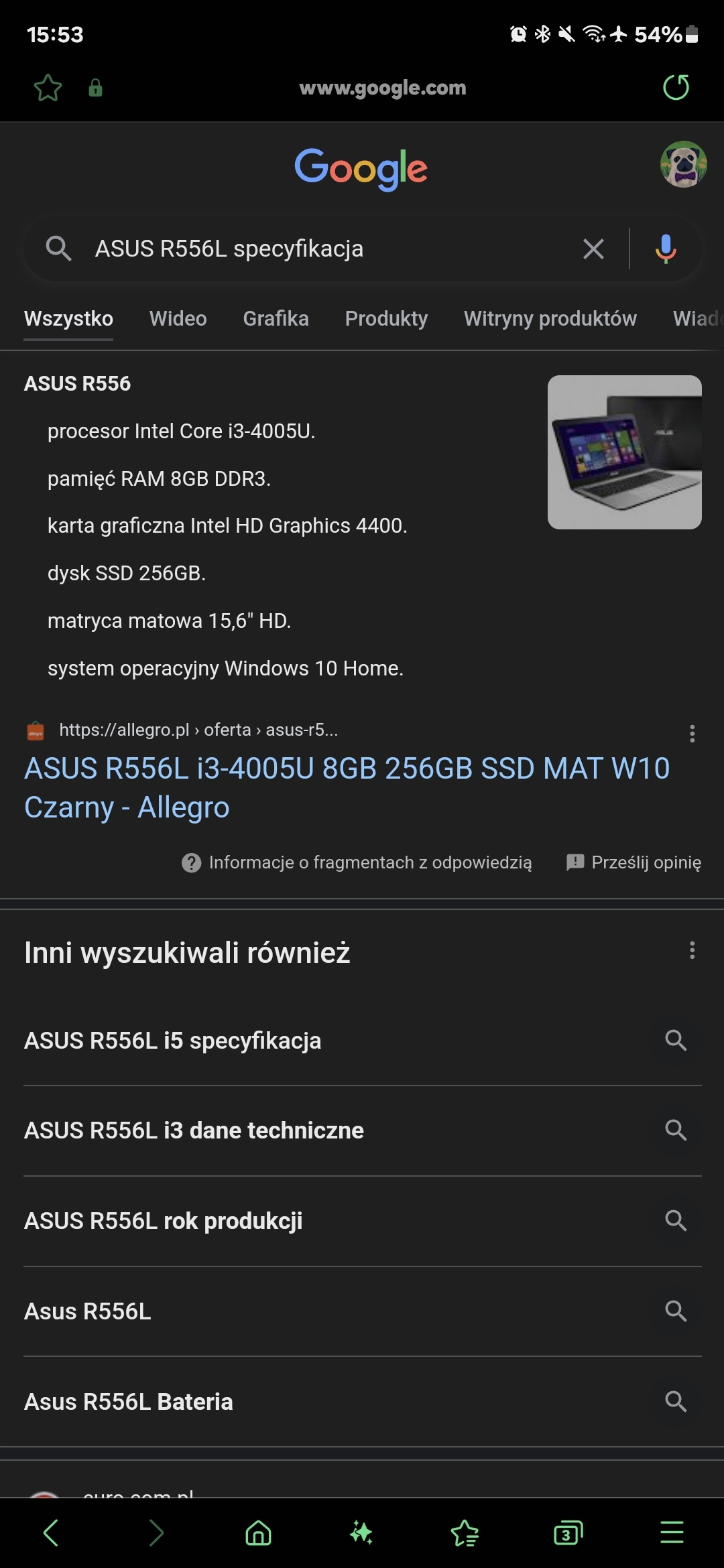Search for ASUS R556L rok produkcji
The image size is (724, 1568).
(x=363, y=1221)
